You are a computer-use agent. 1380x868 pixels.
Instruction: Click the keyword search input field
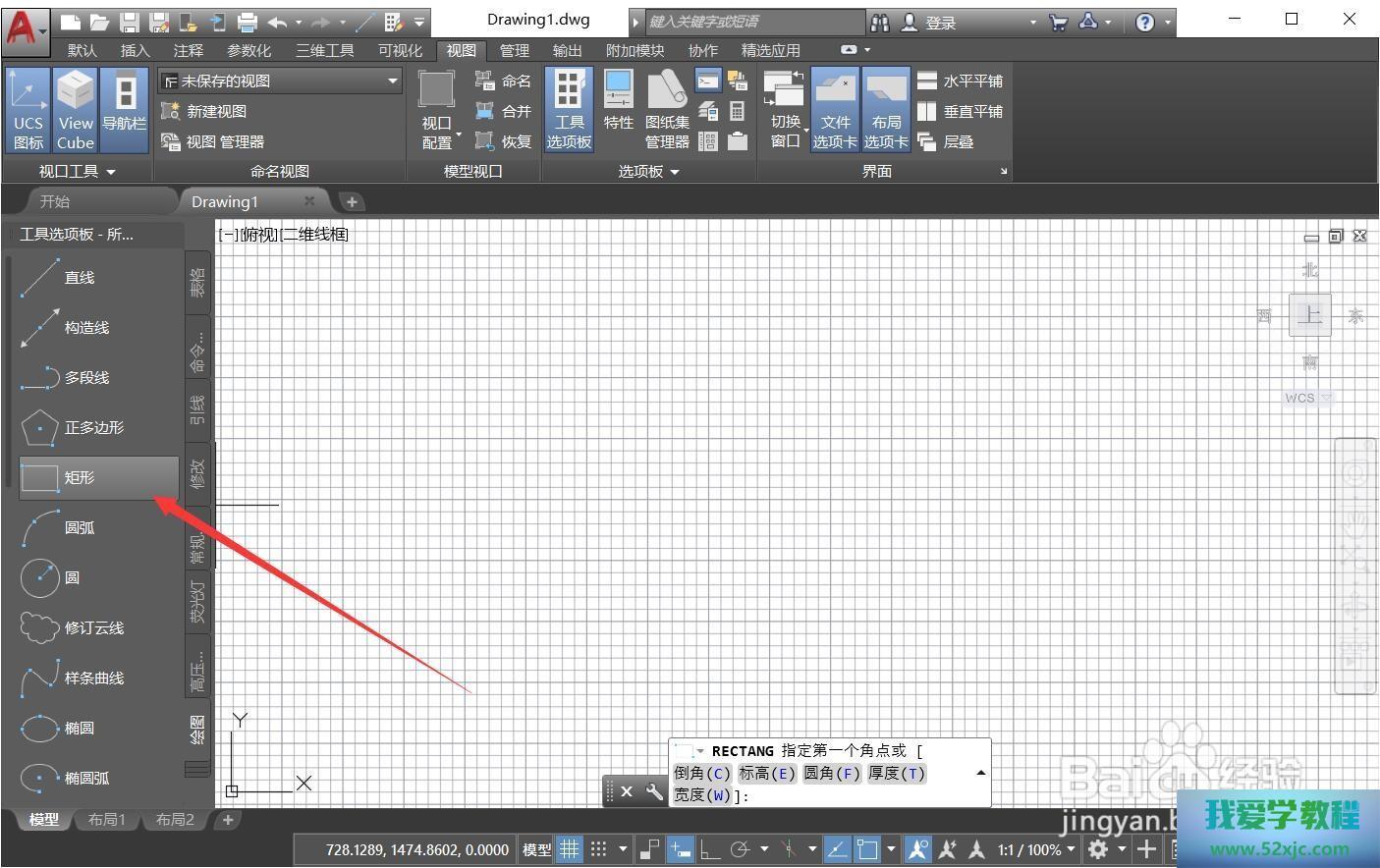click(x=753, y=22)
